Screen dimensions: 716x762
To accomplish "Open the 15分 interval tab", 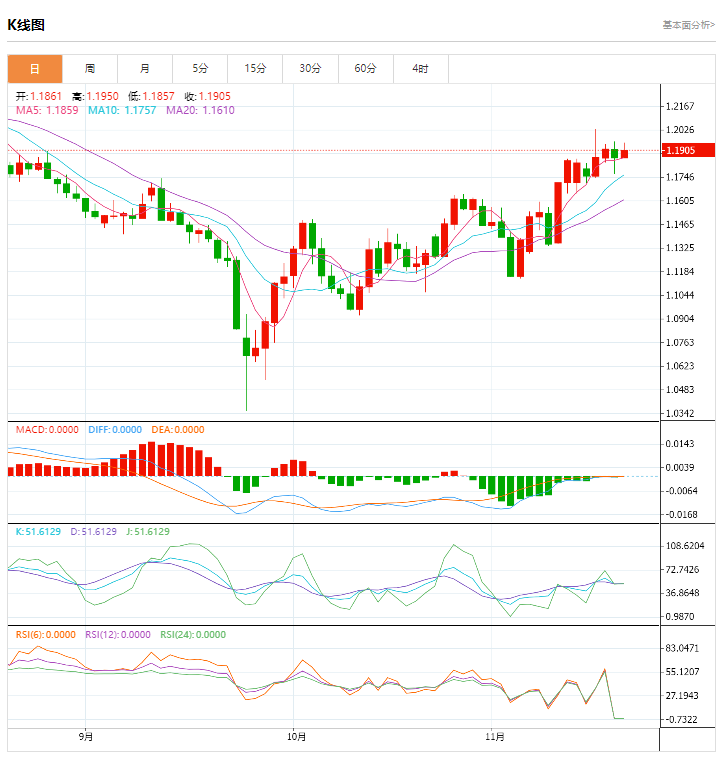I will pyautogui.click(x=255, y=69).
